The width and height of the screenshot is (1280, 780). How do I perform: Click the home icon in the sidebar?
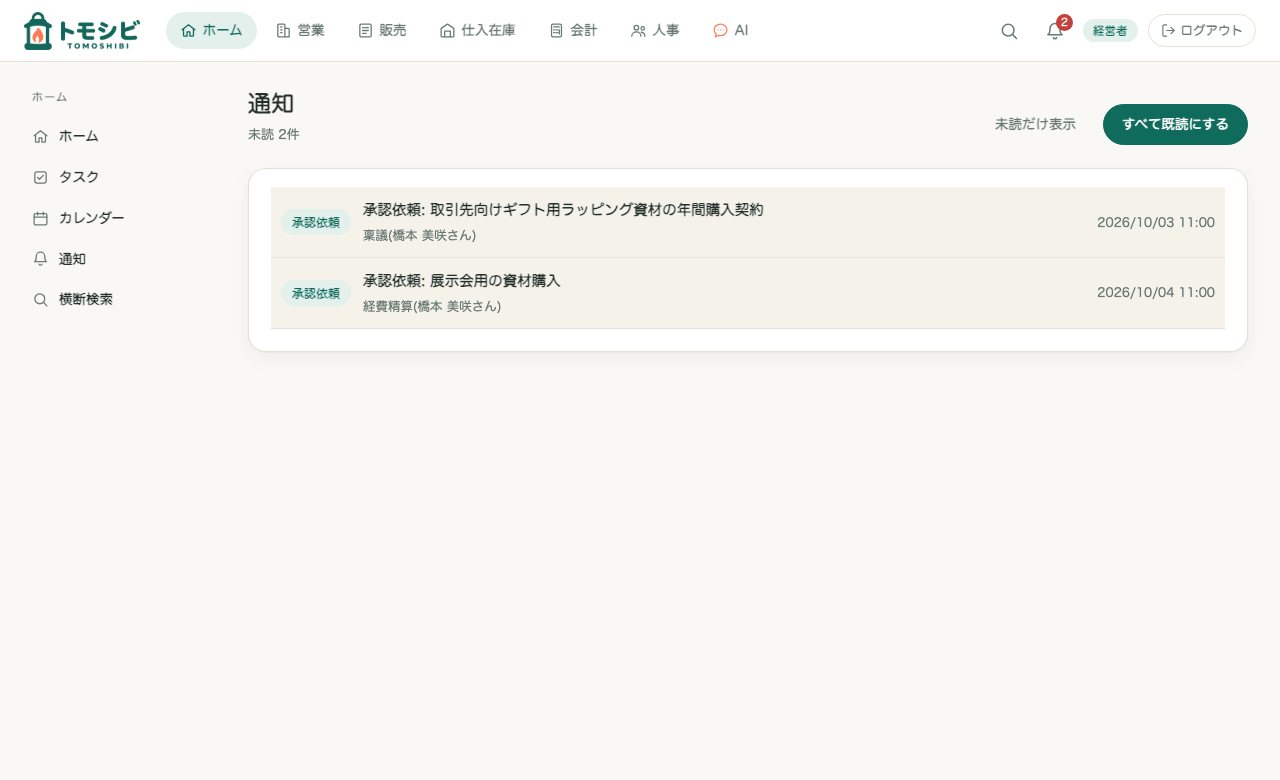pos(40,136)
